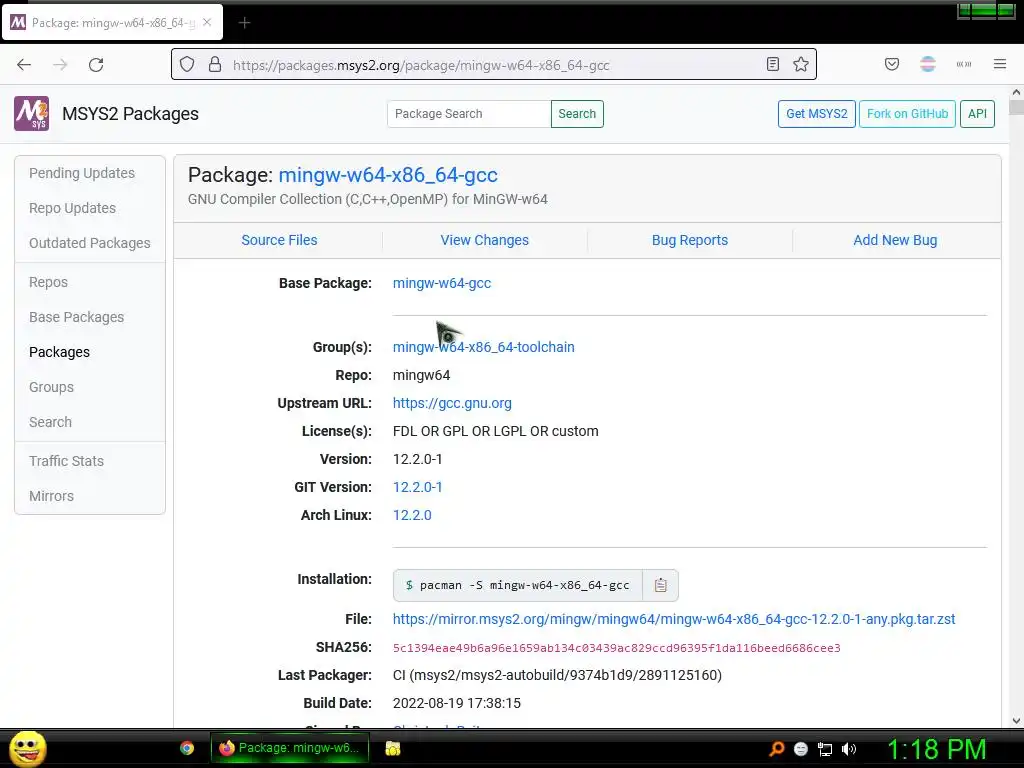
Task: Click the SHA256 hash value
Action: coord(616,648)
